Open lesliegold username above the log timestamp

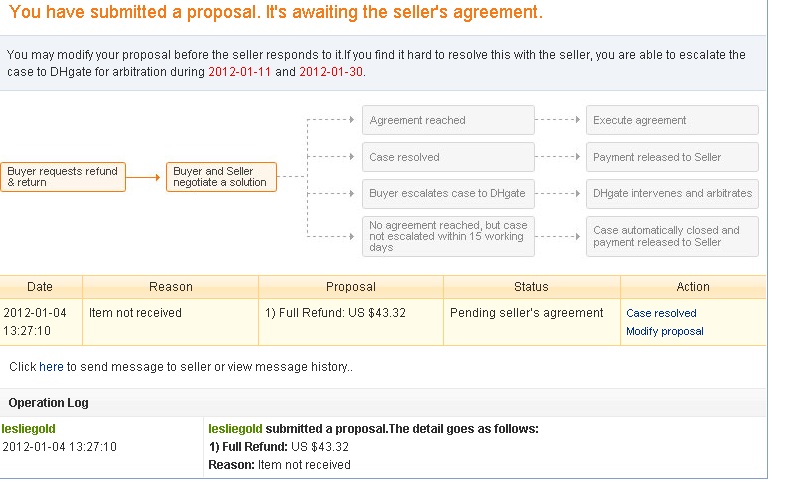pos(30,428)
